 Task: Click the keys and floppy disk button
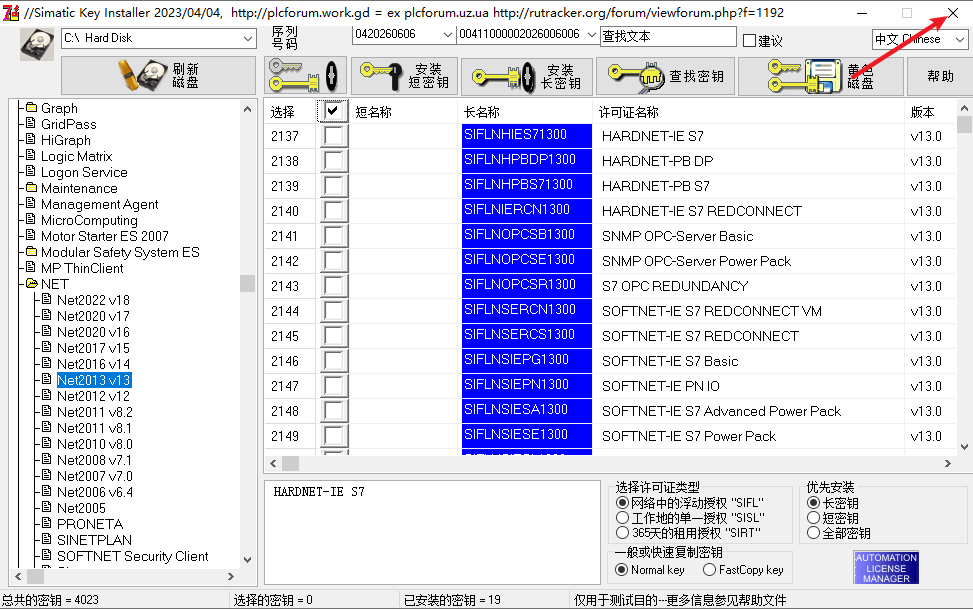(x=820, y=76)
